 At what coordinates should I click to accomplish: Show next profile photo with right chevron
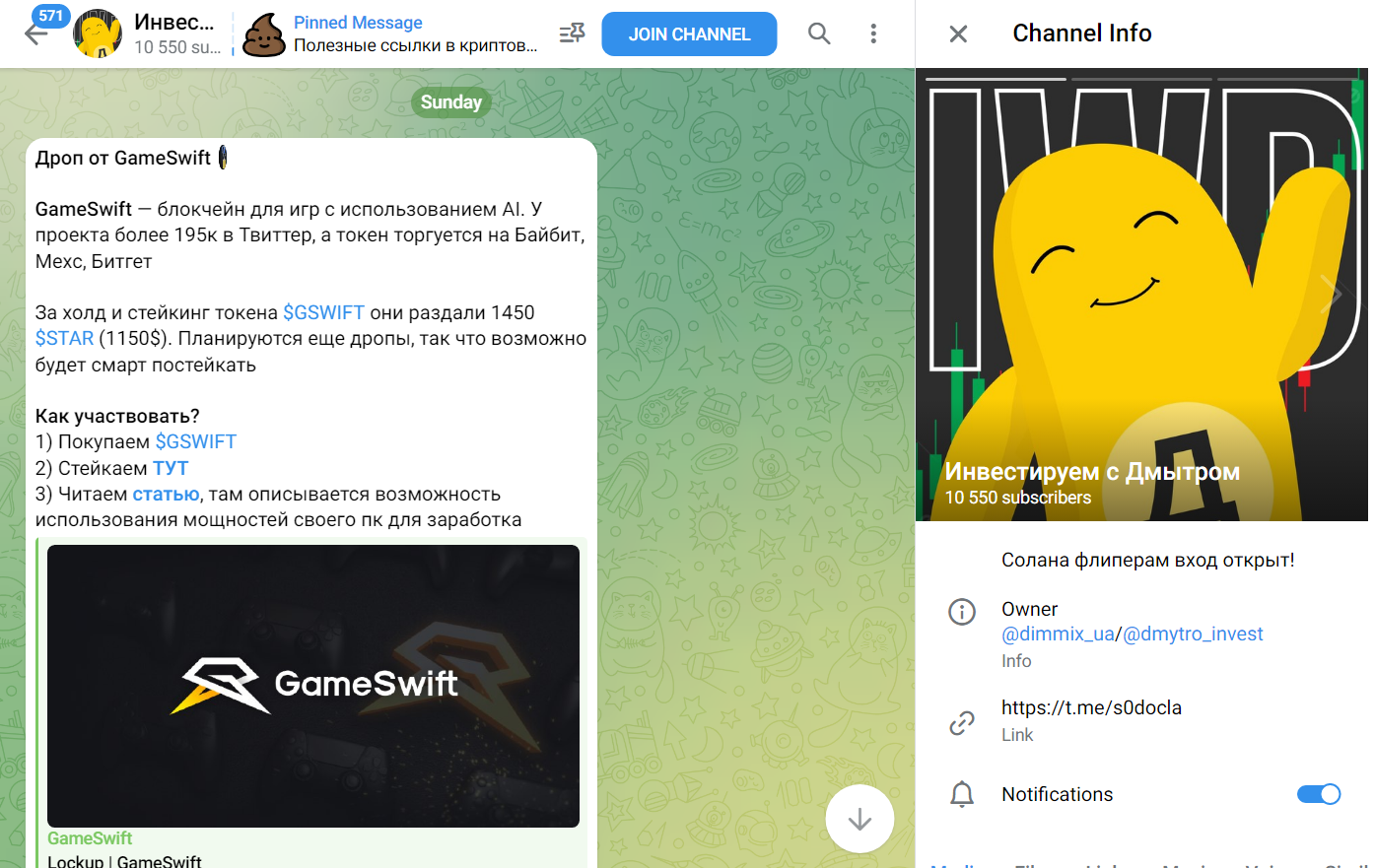[1333, 294]
